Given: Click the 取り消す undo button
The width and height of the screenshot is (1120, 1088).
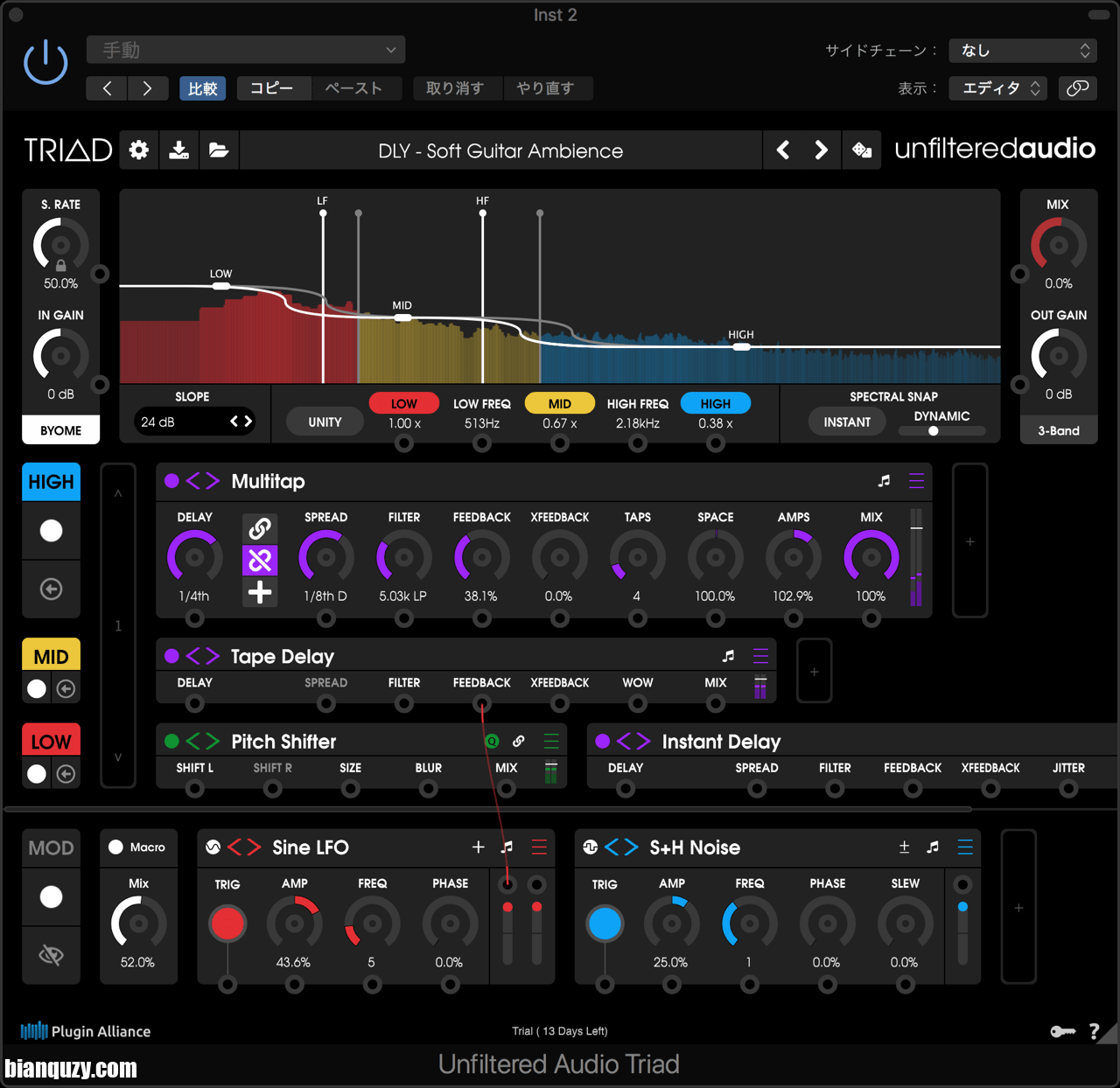Looking at the screenshot, I should tap(455, 87).
